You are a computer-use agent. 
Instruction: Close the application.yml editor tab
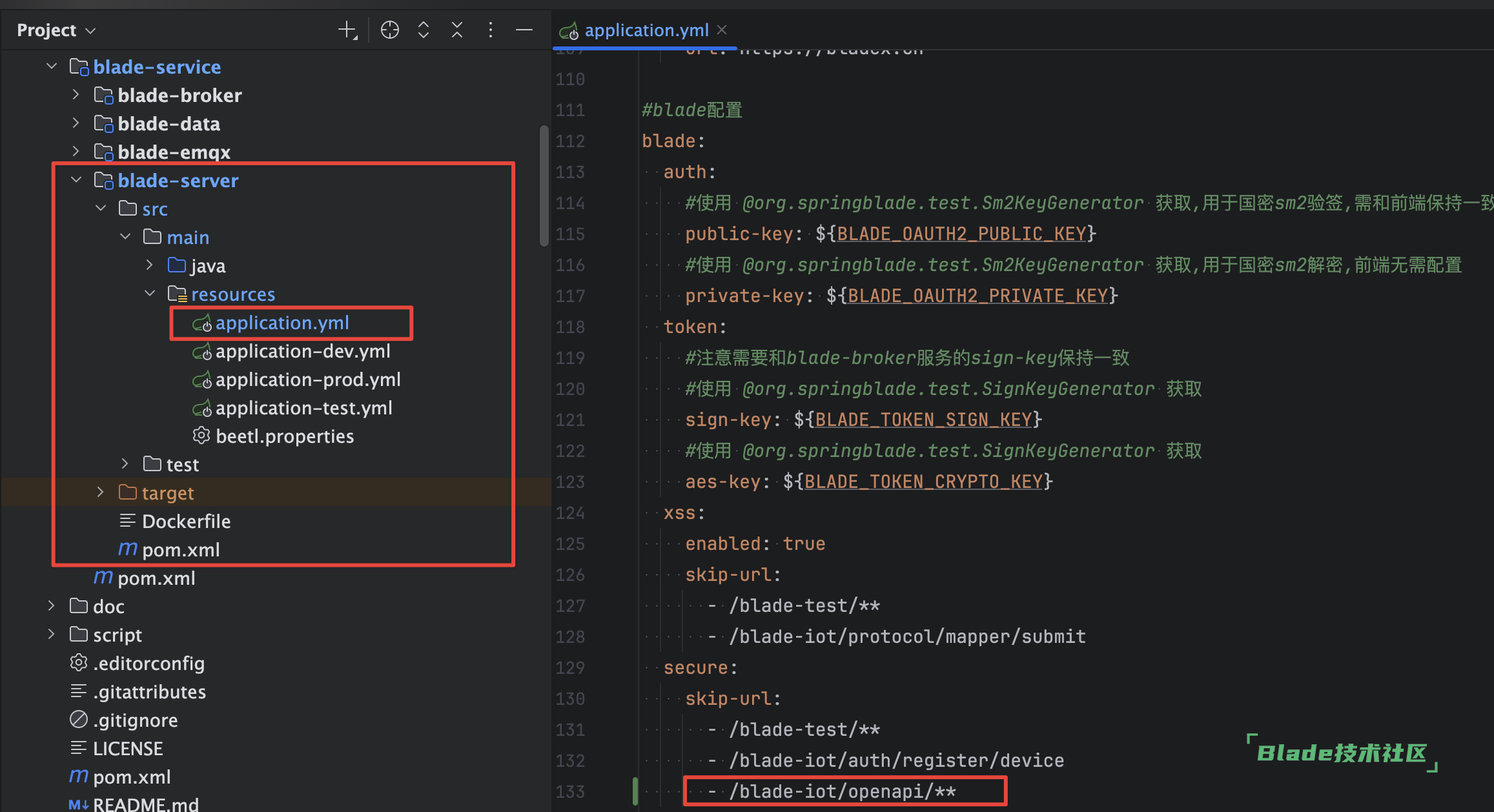(x=722, y=30)
